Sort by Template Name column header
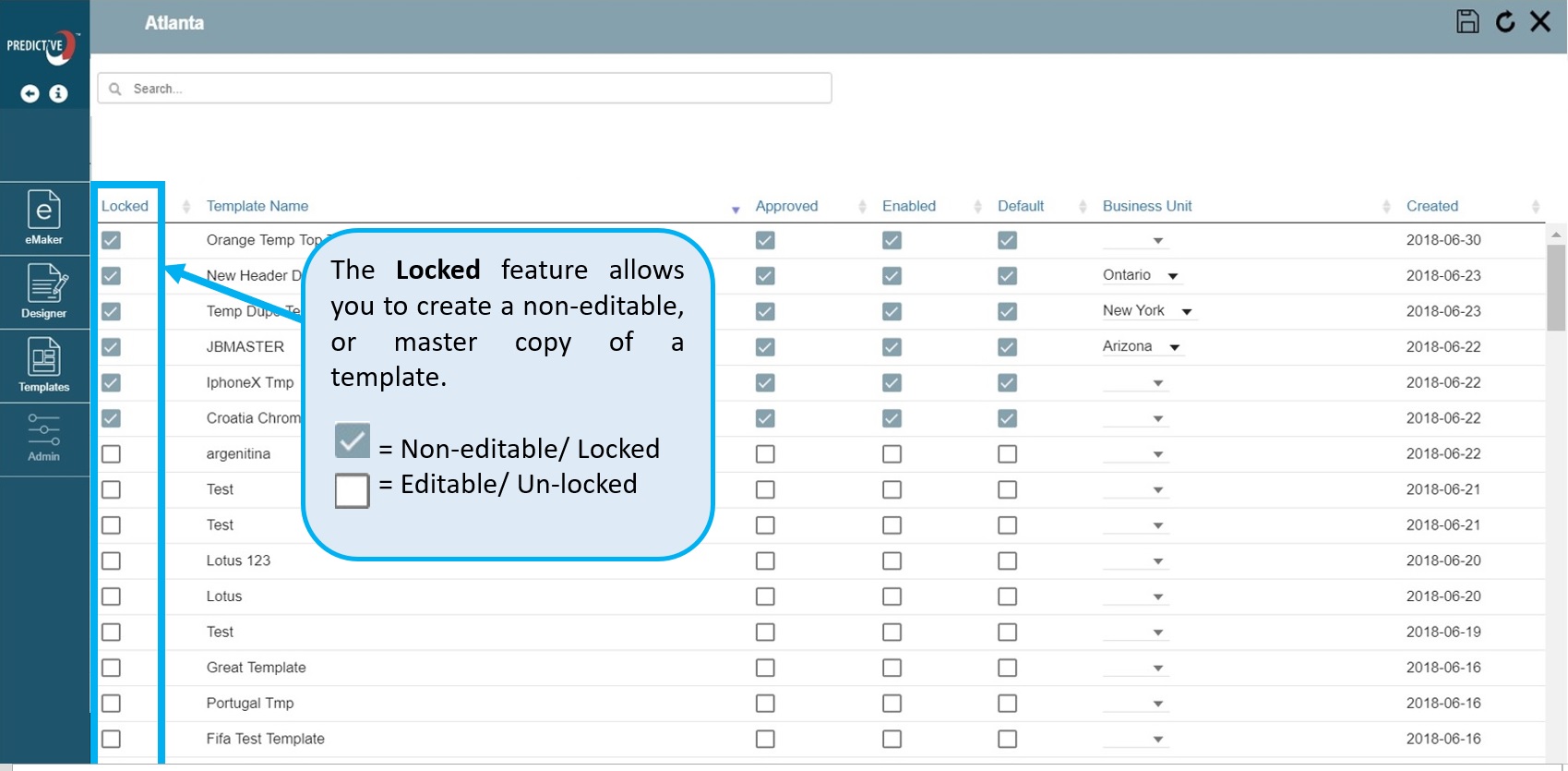Screen dimensions: 1568x771 (257, 206)
